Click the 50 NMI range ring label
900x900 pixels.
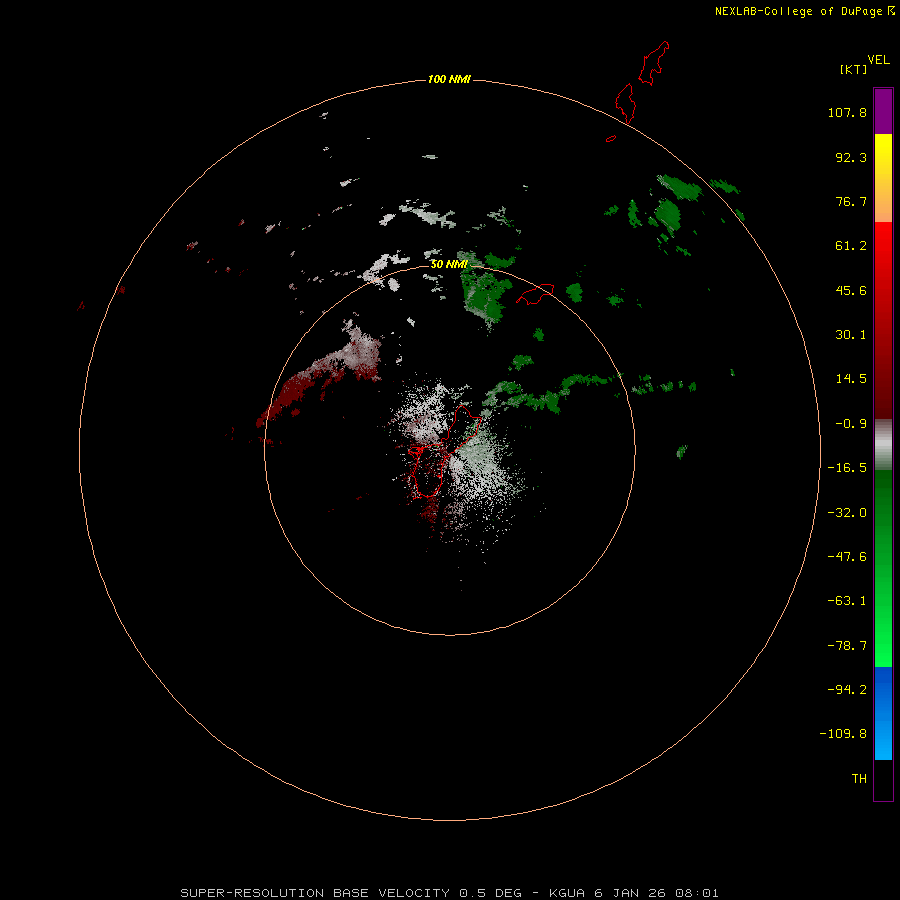(449, 264)
